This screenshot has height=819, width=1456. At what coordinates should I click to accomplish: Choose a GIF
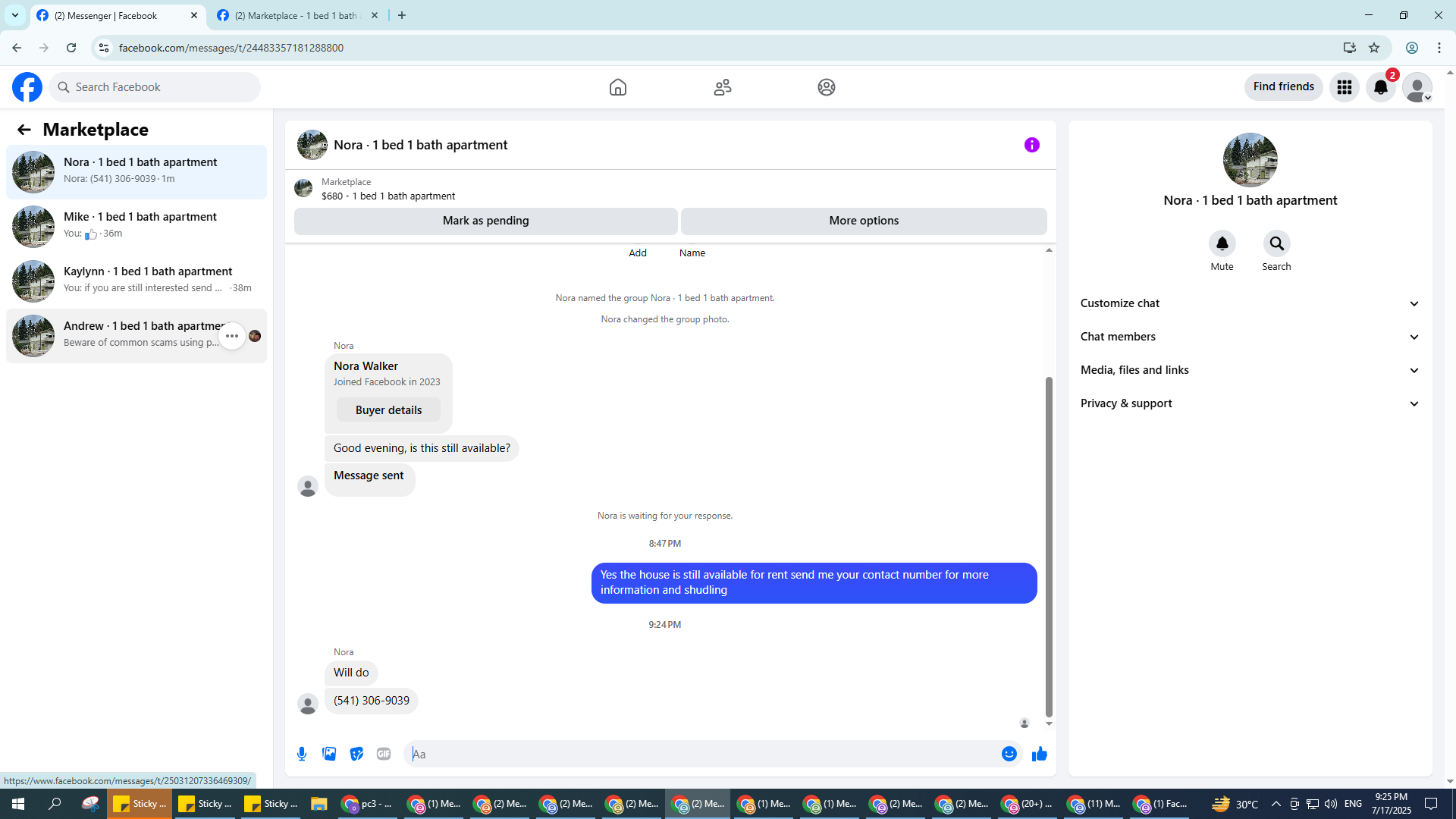click(x=384, y=754)
